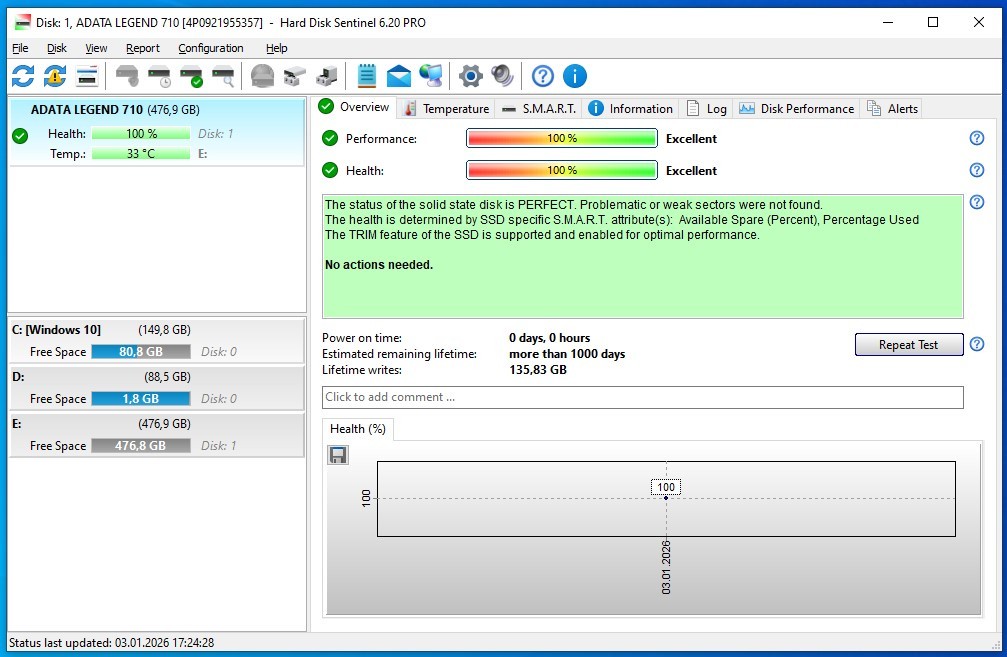The width and height of the screenshot is (1007, 657).
Task: Click 'more than 1000 days' lifetime value
Action: tap(567, 354)
